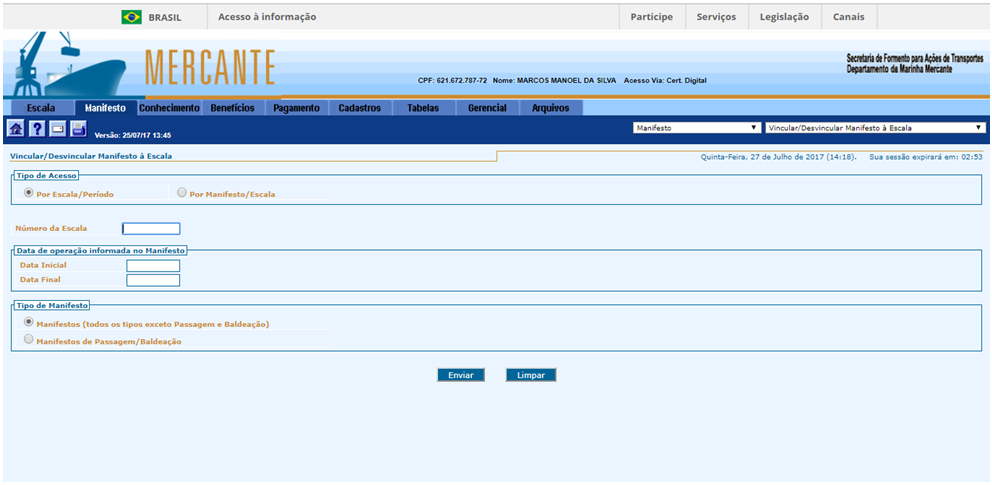Open the Conhecimento tab
The height and width of the screenshot is (485, 992).
pos(169,108)
